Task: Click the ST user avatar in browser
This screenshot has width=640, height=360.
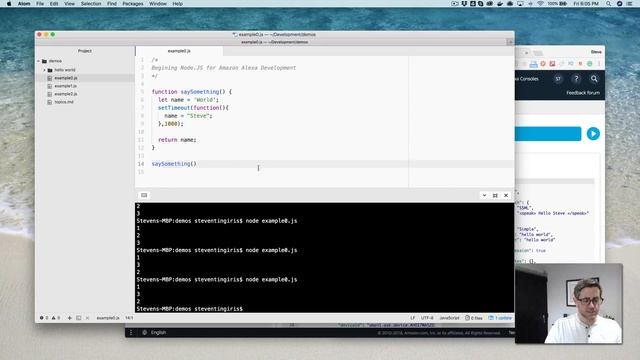Action: click(558, 79)
